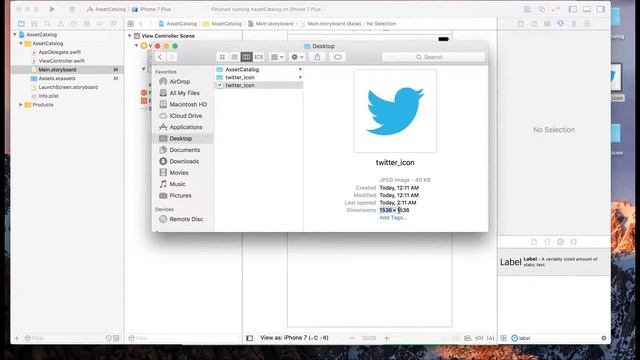Viewport: 640px width, 360px height.
Task: Select AssetCatalog scheme in Xcode toolbar
Action: click(x=106, y=9)
